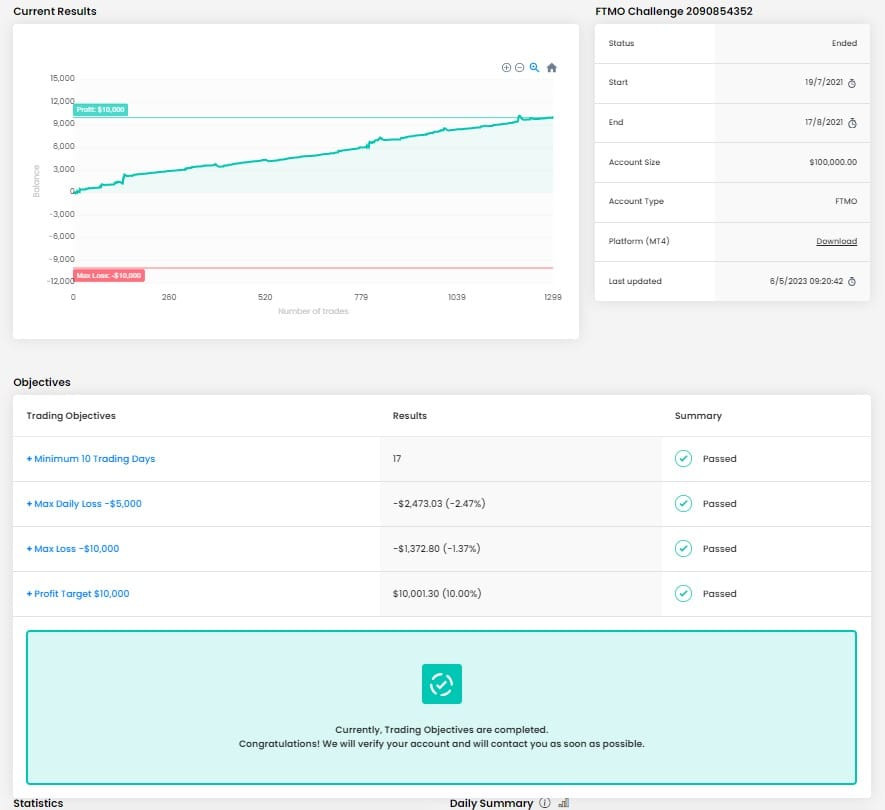Click clock icon next to End date

(852, 123)
